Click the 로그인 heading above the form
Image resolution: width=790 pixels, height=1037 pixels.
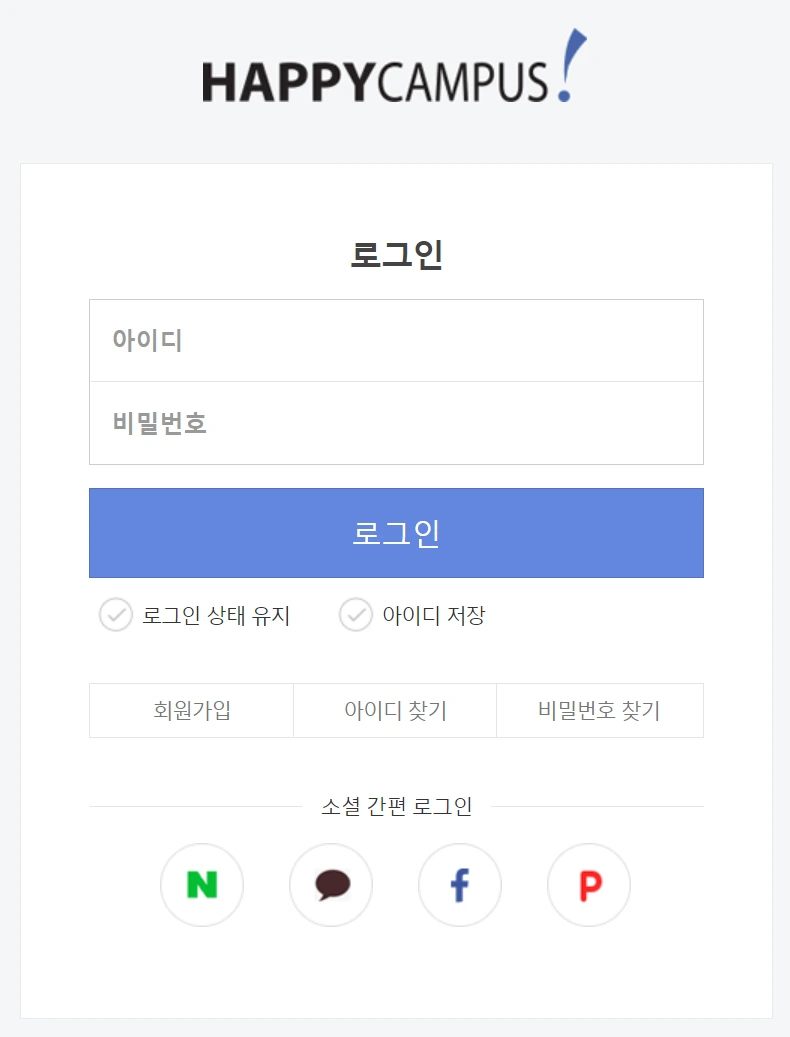coord(396,255)
